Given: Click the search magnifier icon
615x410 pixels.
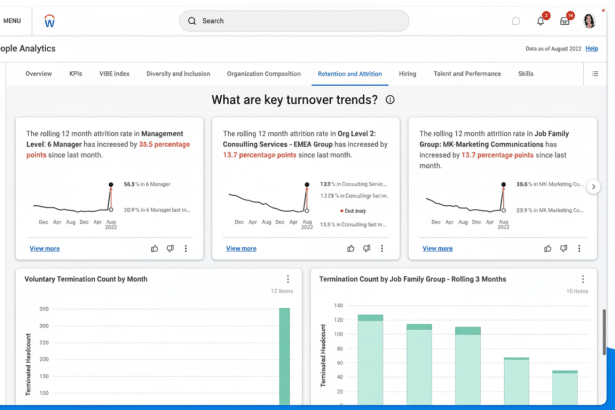Looking at the screenshot, I should point(192,21).
